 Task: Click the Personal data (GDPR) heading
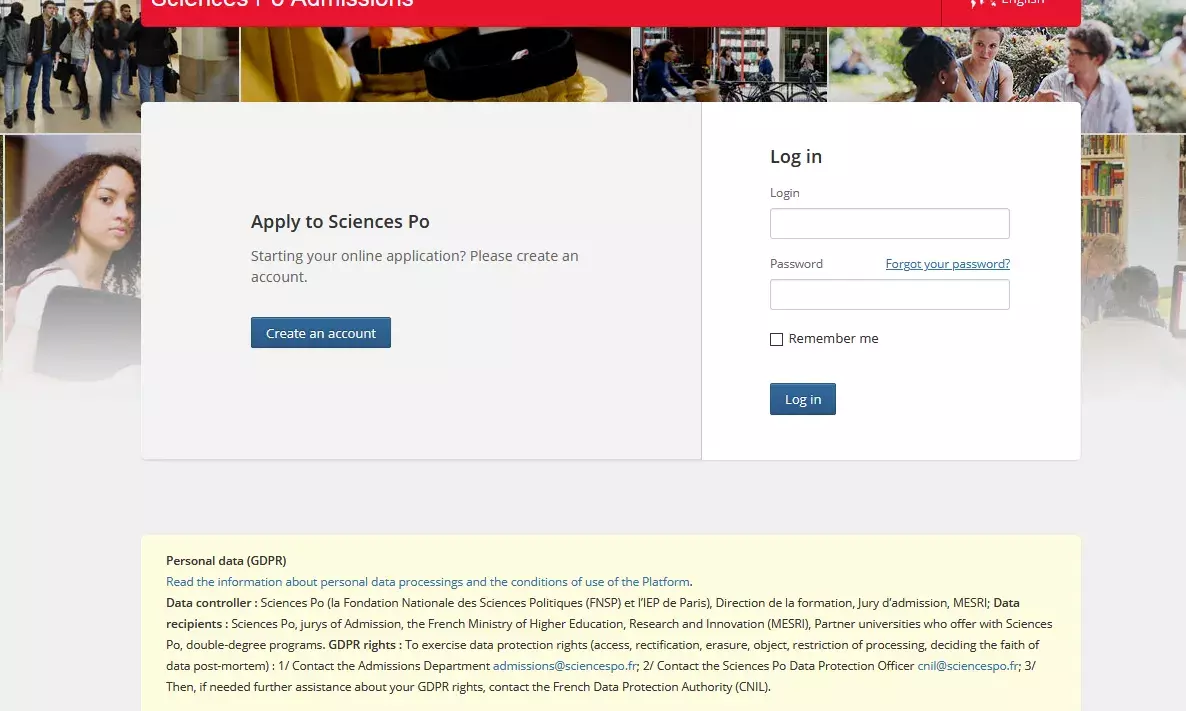(226, 561)
